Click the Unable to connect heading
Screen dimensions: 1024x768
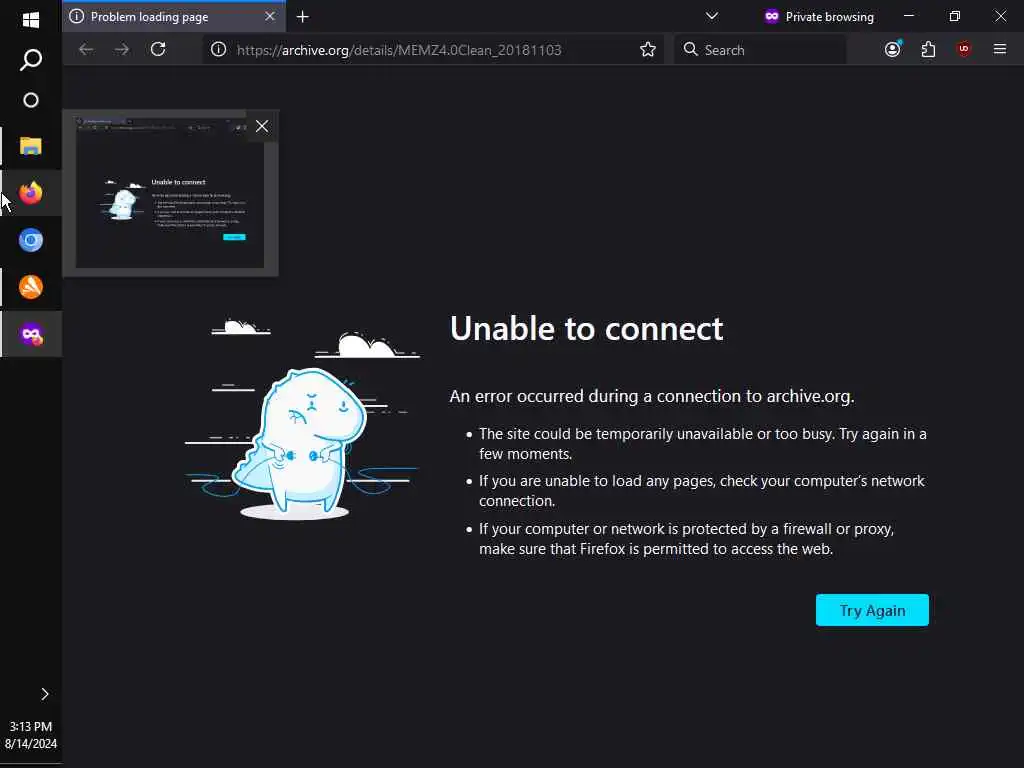coord(586,328)
